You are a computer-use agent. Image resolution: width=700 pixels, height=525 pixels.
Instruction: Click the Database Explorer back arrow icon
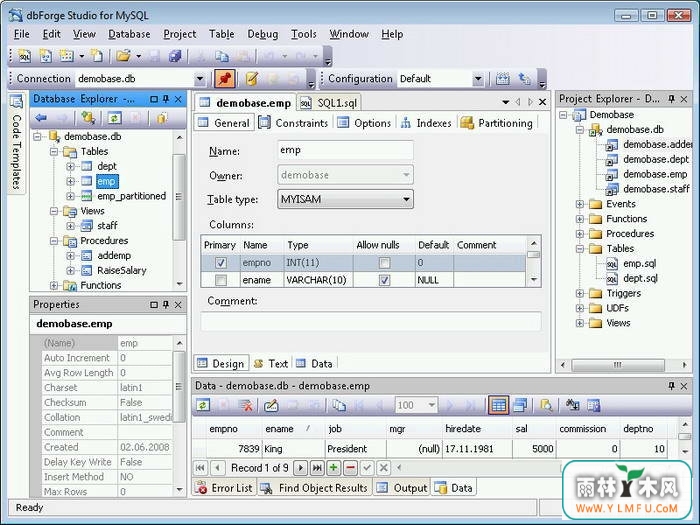click(x=41, y=118)
